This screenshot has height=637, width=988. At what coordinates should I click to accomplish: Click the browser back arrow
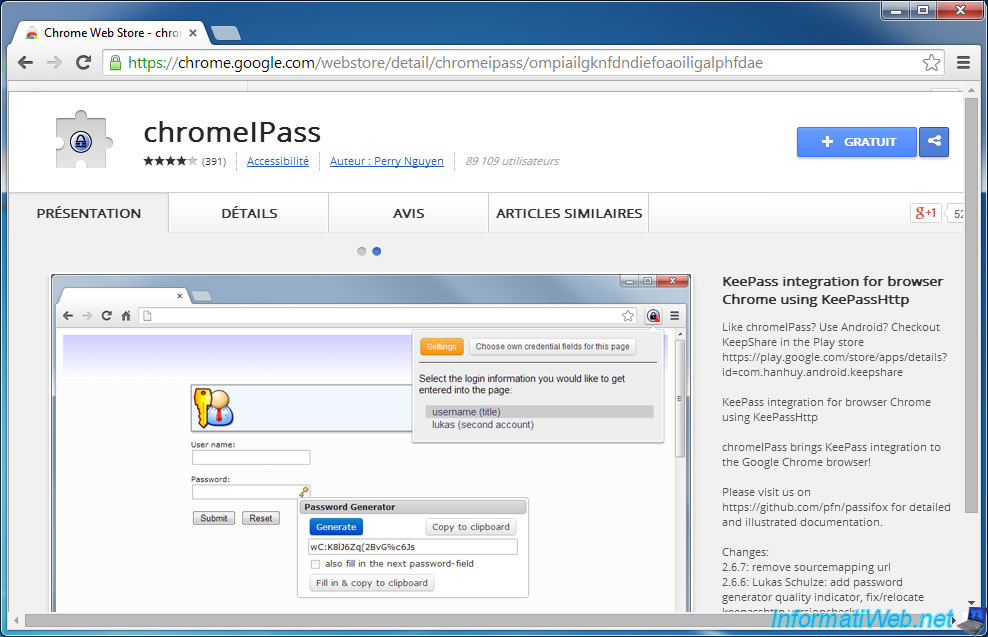coord(25,62)
